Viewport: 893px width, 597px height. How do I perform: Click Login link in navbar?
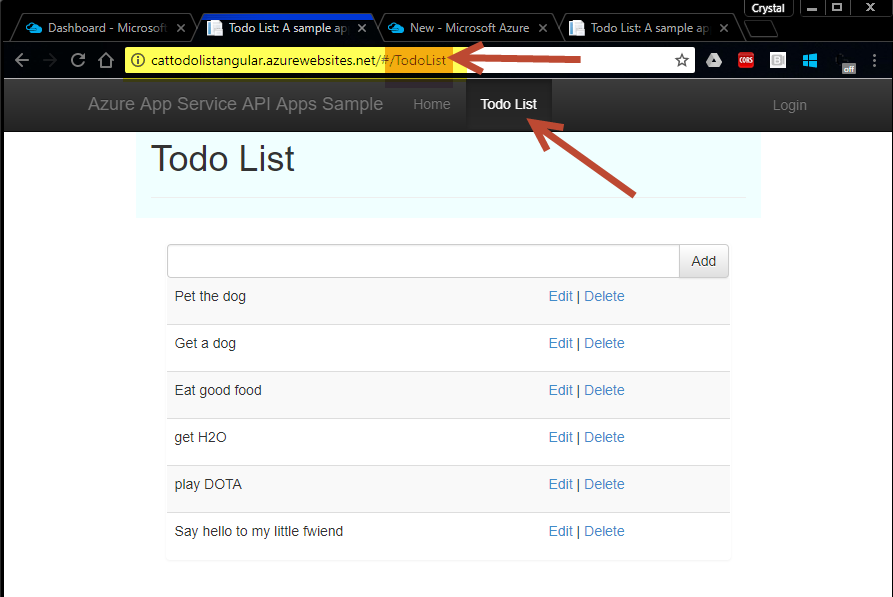(789, 105)
